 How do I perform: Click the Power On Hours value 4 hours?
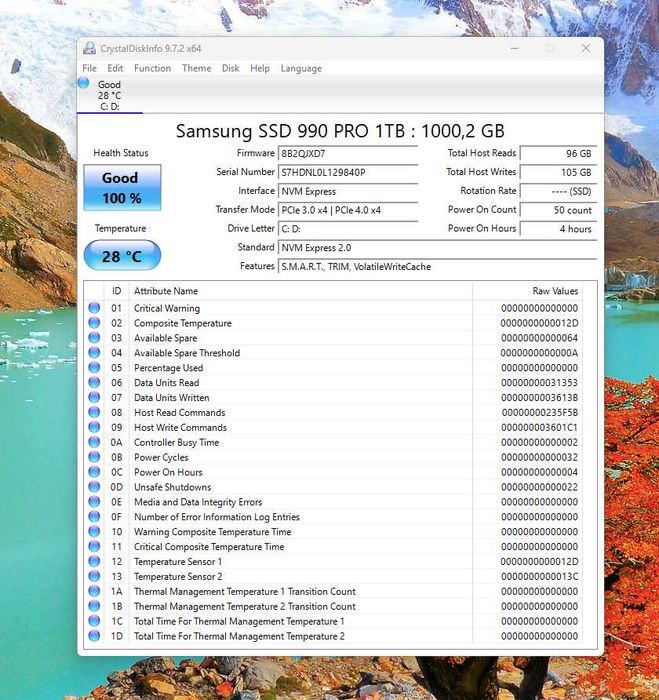pos(559,229)
